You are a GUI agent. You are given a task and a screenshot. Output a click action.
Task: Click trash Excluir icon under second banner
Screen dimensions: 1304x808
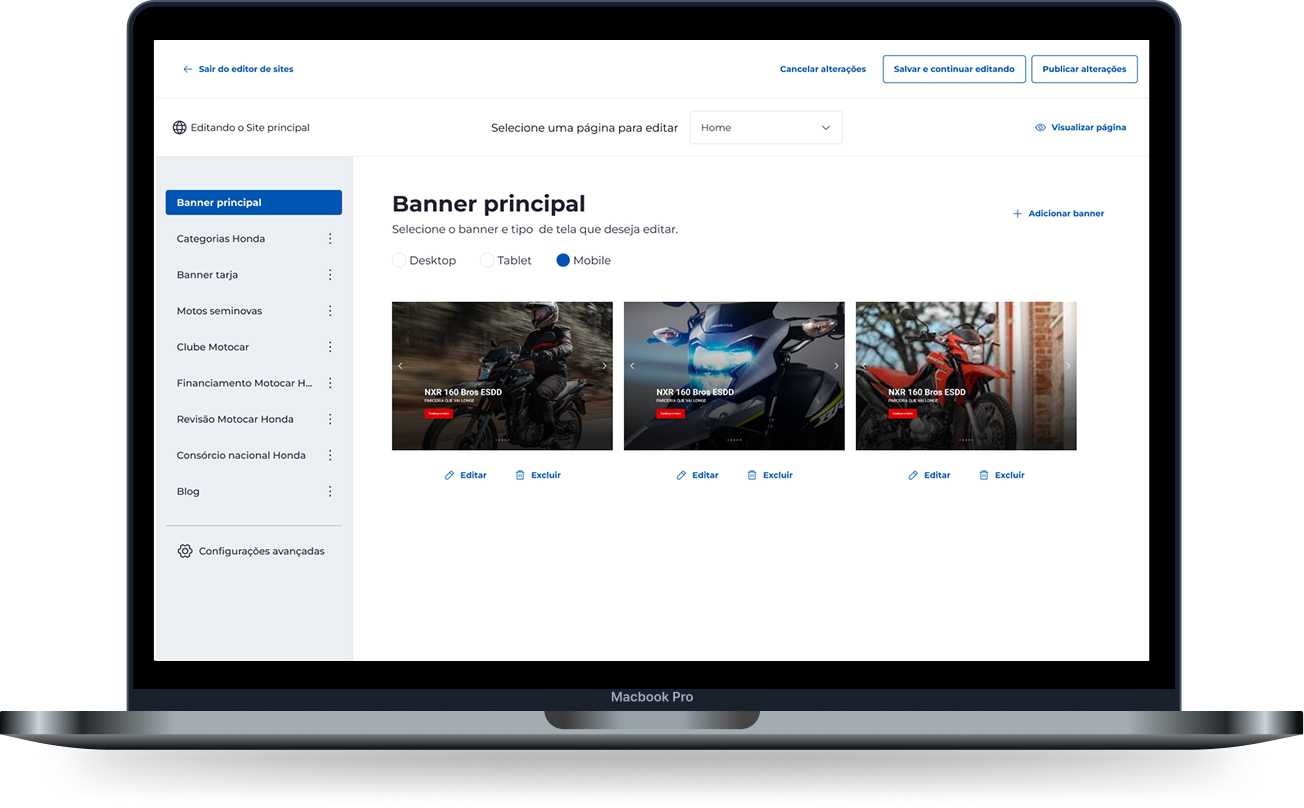point(752,475)
